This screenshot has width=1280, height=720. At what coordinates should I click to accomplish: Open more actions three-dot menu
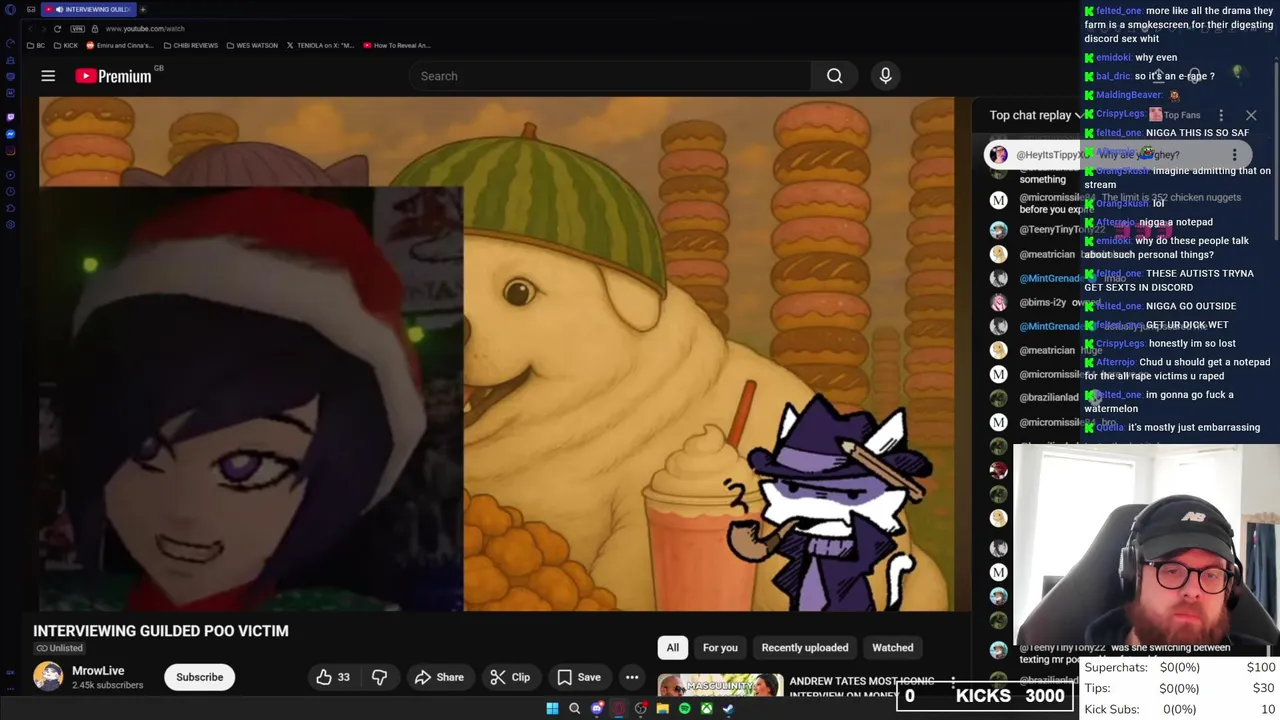pyautogui.click(x=632, y=677)
